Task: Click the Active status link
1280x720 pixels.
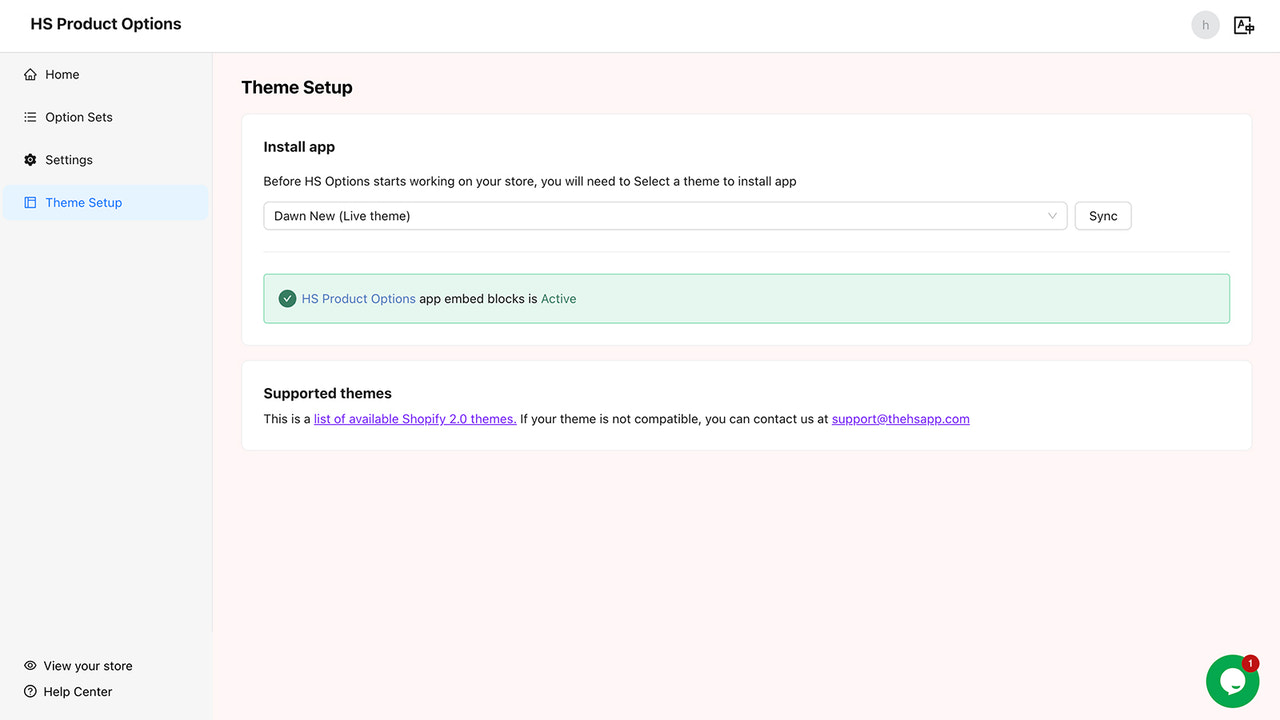Action: point(558,298)
